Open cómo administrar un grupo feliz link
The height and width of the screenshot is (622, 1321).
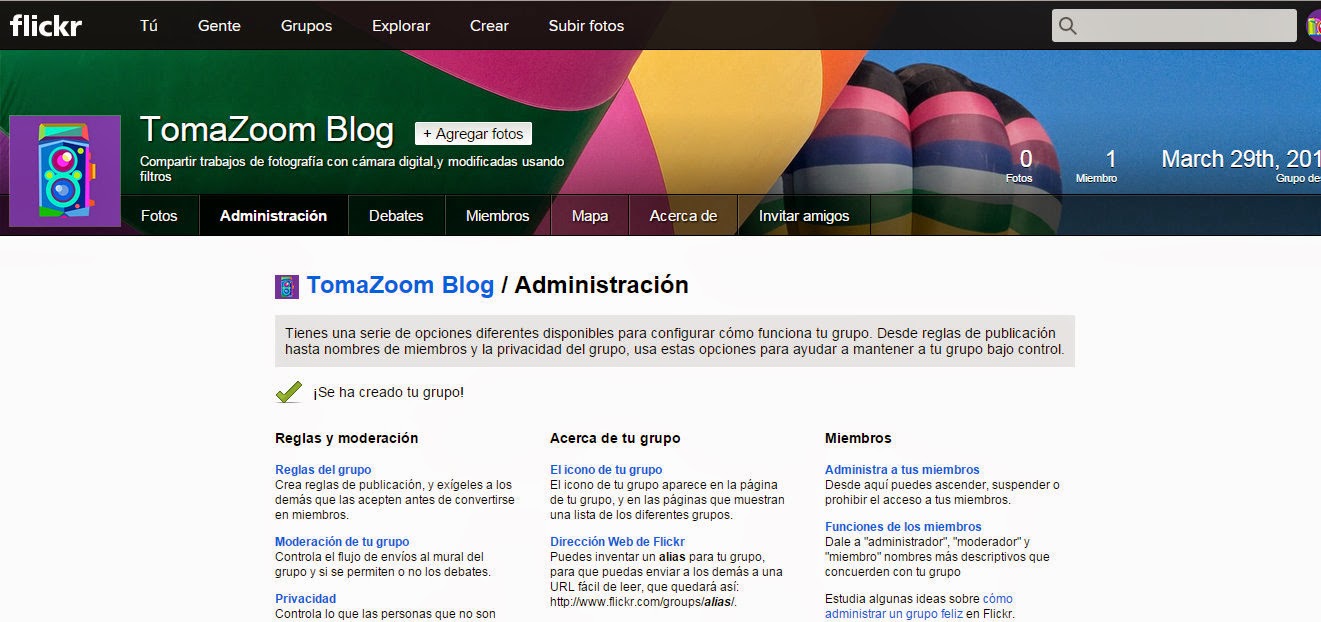click(919, 606)
